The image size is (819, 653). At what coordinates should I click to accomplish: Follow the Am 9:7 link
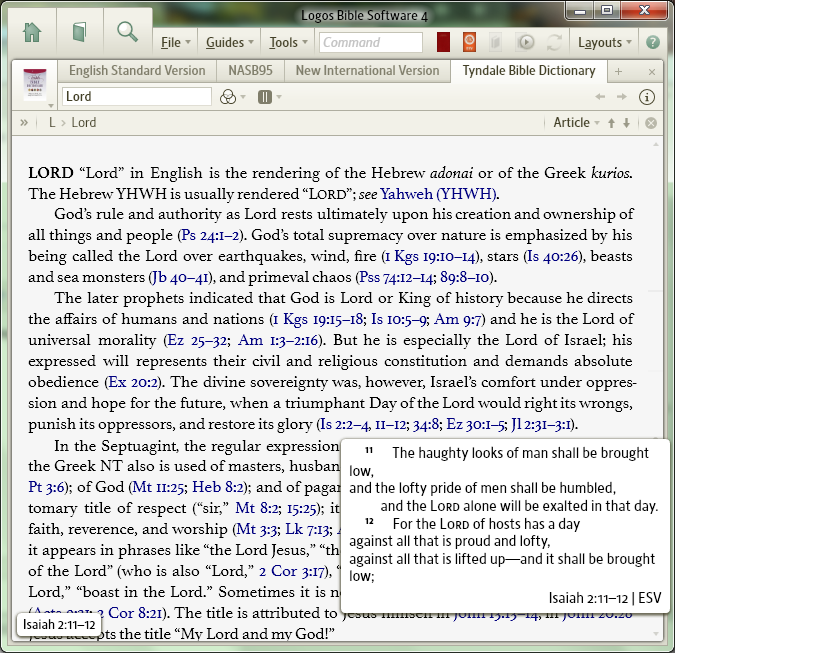pyautogui.click(x=458, y=319)
